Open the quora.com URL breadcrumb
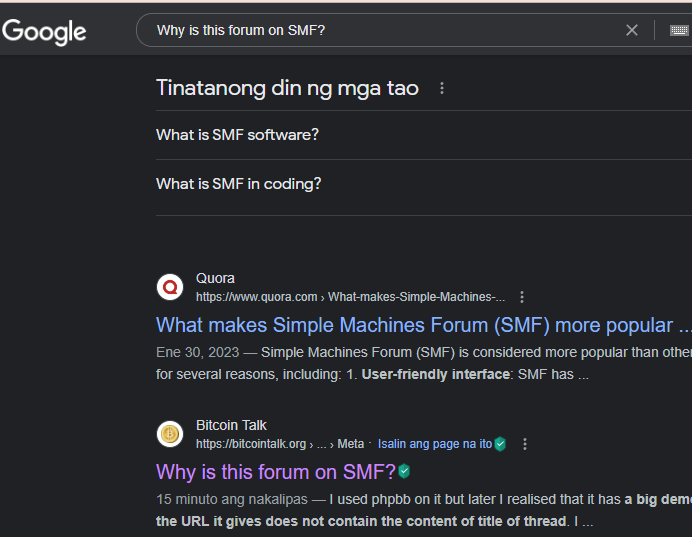 coord(350,297)
